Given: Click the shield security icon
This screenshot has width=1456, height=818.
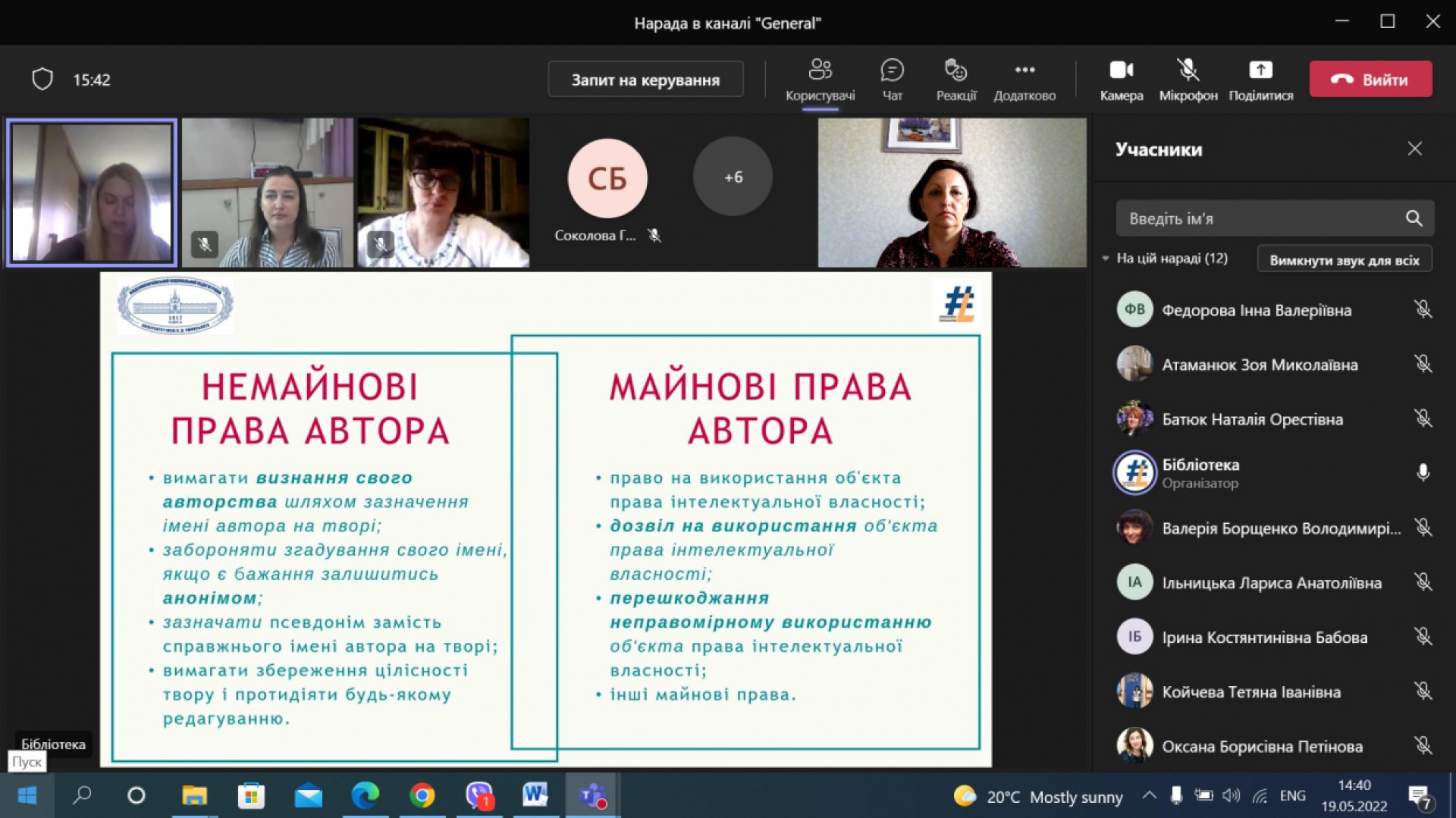Looking at the screenshot, I should [42, 80].
